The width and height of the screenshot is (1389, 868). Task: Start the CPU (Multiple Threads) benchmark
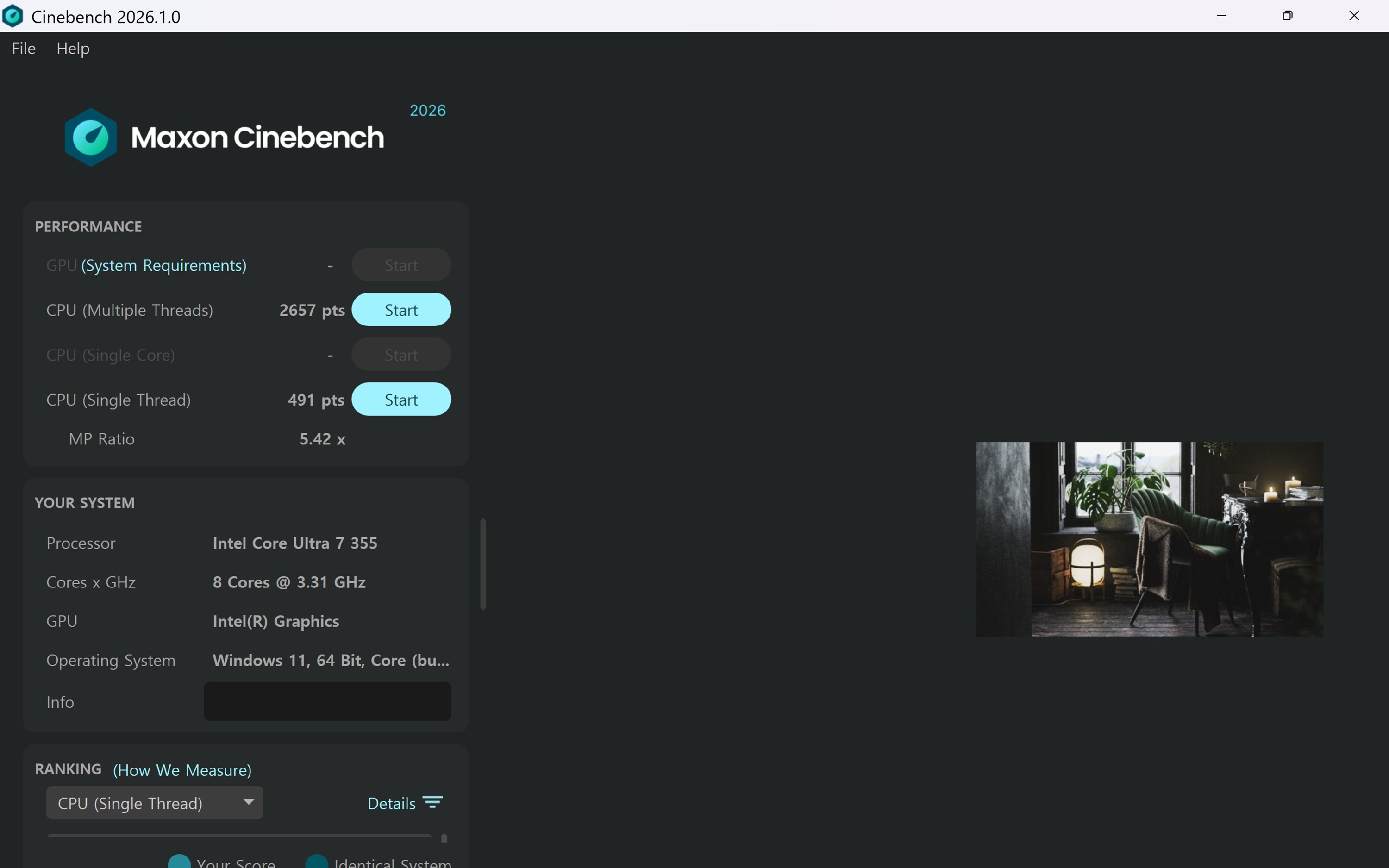(x=401, y=310)
